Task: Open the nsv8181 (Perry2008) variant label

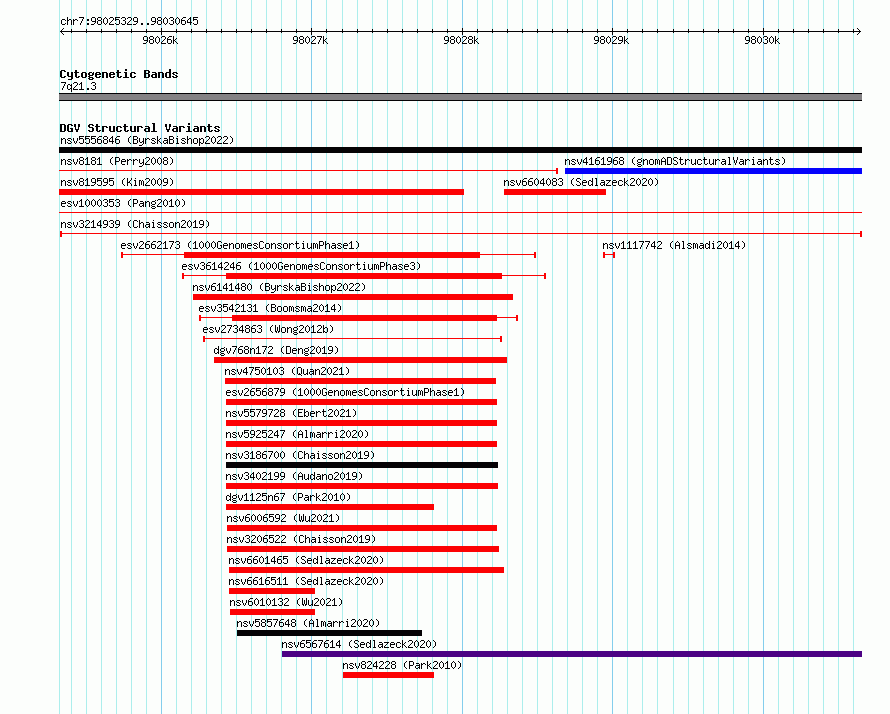Action: [117, 161]
